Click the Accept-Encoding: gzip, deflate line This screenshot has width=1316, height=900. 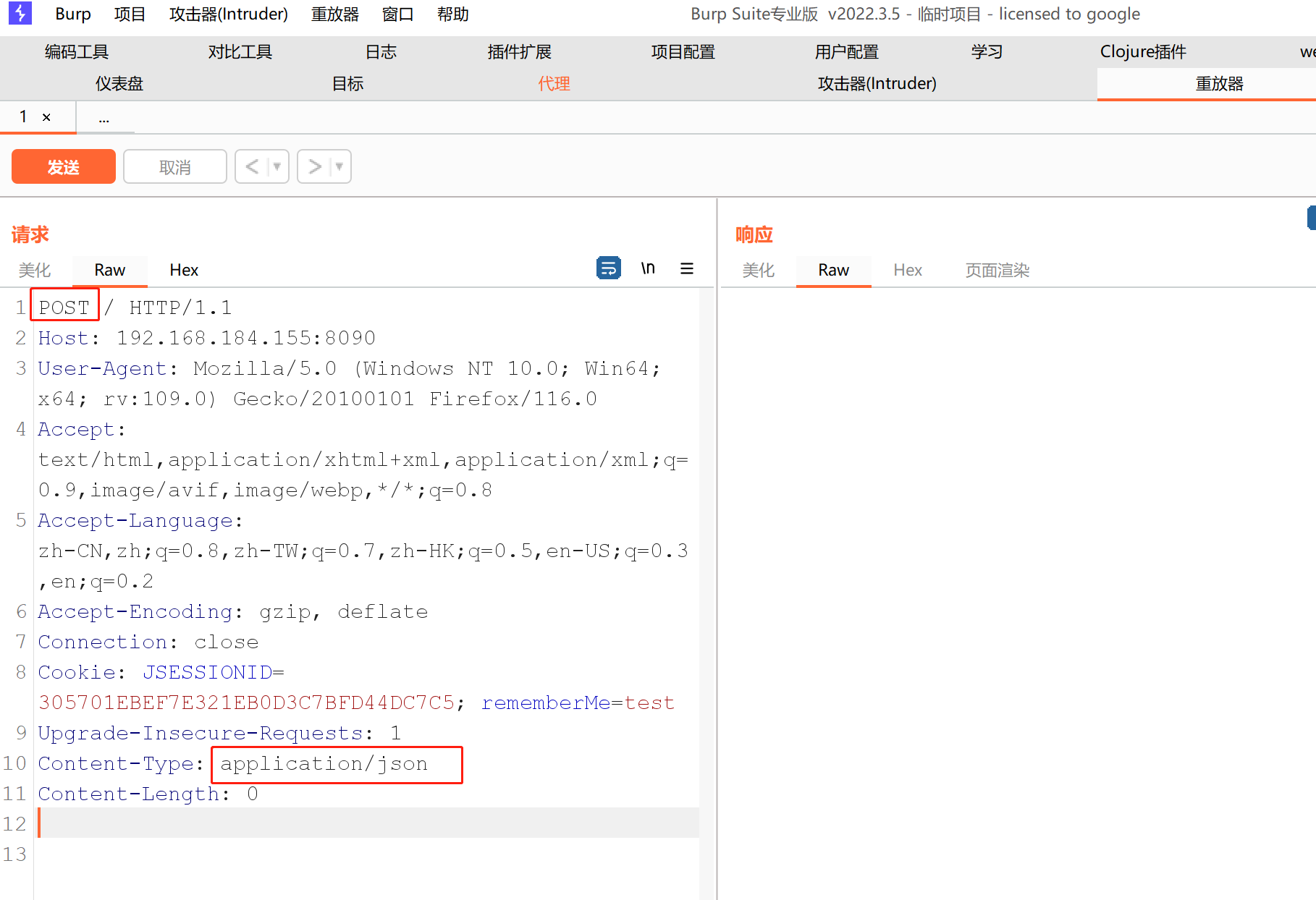point(233,611)
